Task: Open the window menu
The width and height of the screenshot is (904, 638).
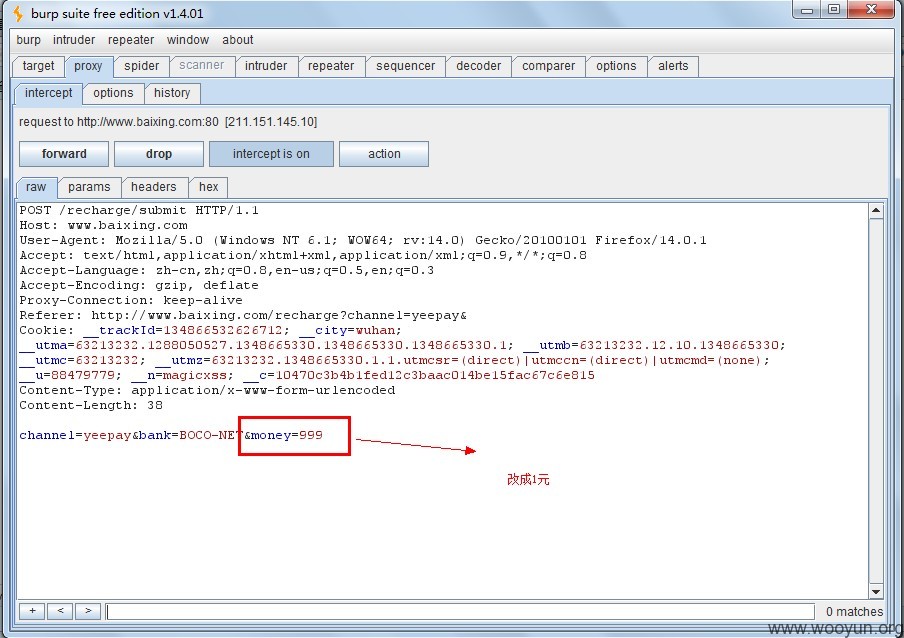Action: point(187,40)
